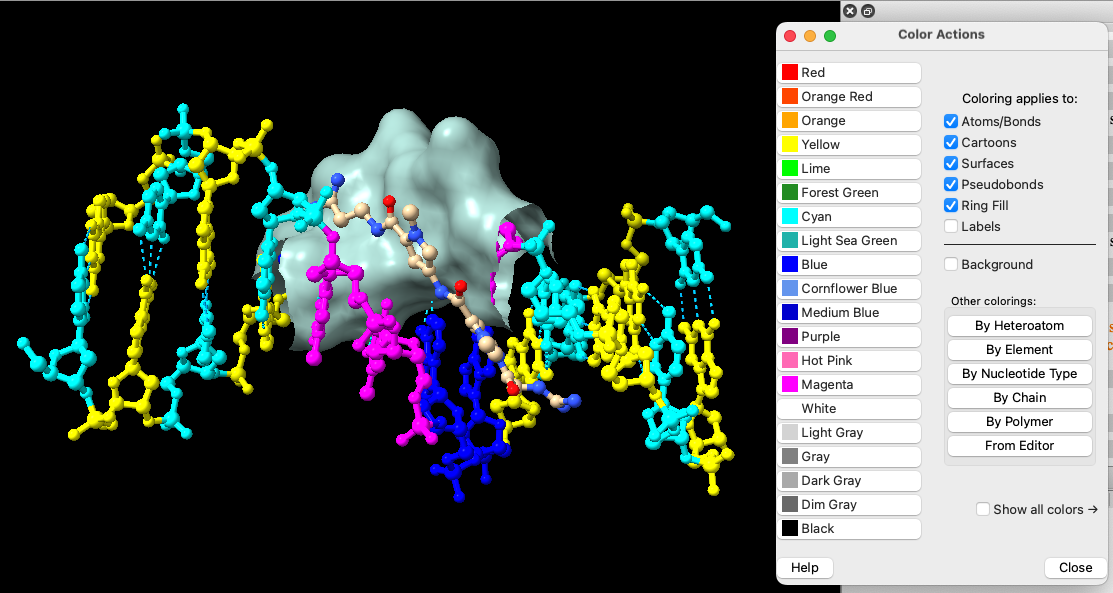Image resolution: width=1113 pixels, height=593 pixels.
Task: Check Show all colors option
Action: pos(983,510)
